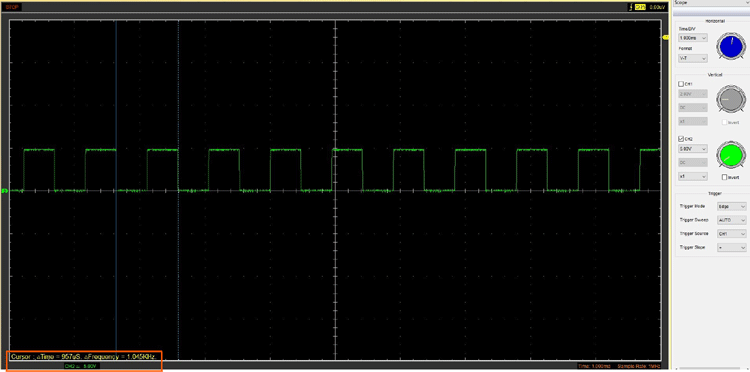Click the Sample Rate status text
750x372 pixels.
tap(639, 366)
